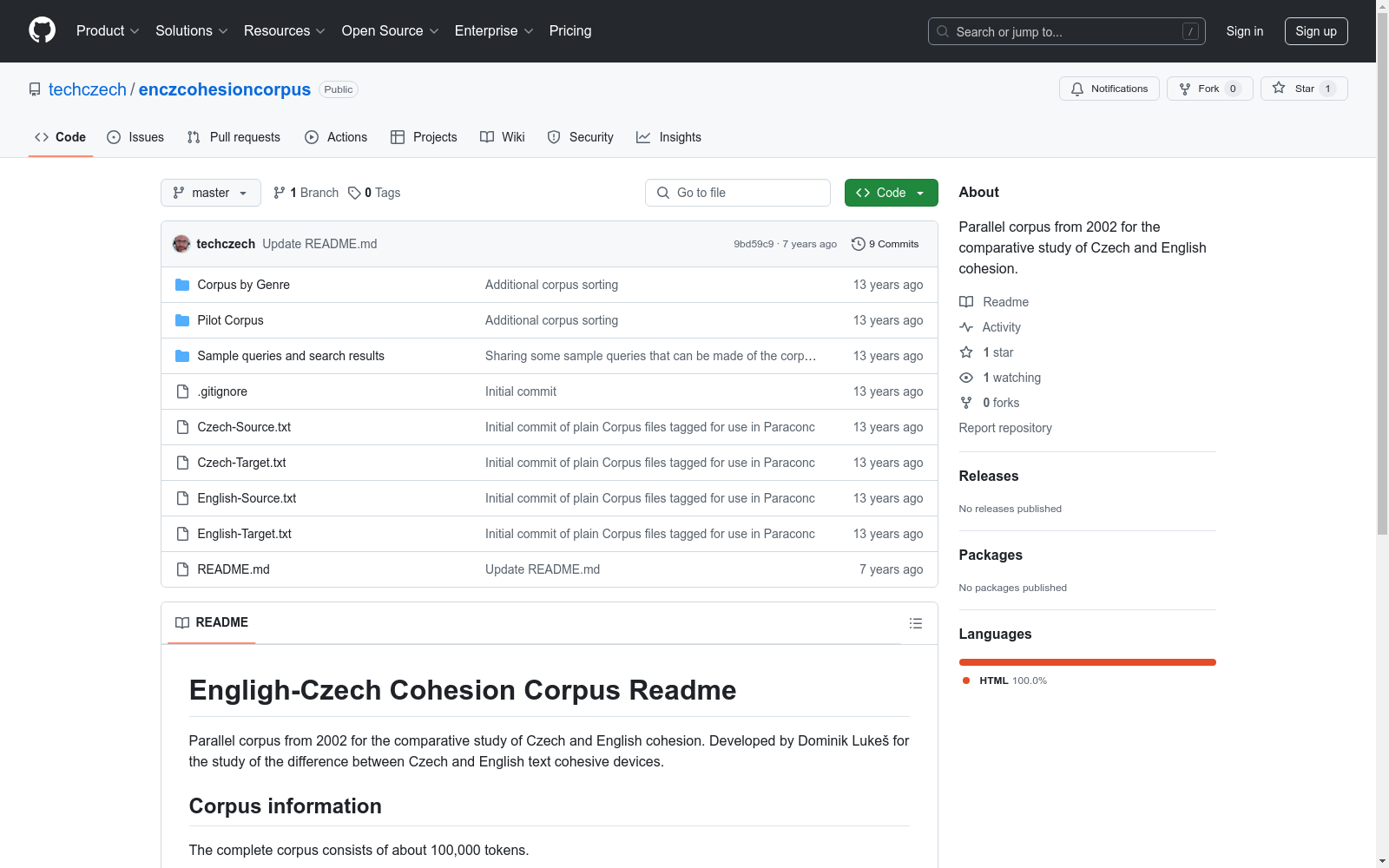The width and height of the screenshot is (1389, 868).
Task: Click the book icon beside Readme link
Action: (966, 302)
